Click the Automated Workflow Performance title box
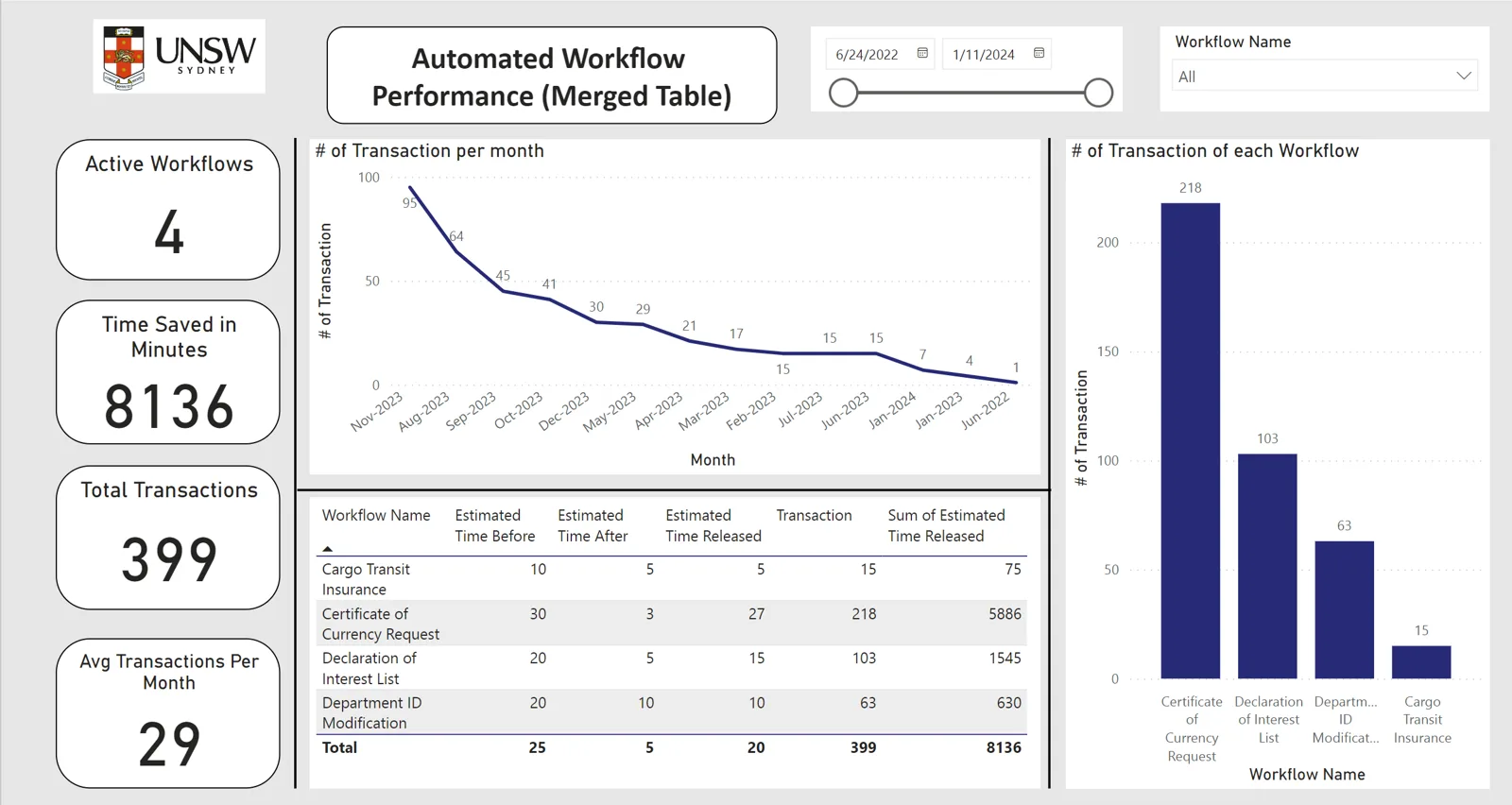 pyautogui.click(x=552, y=76)
